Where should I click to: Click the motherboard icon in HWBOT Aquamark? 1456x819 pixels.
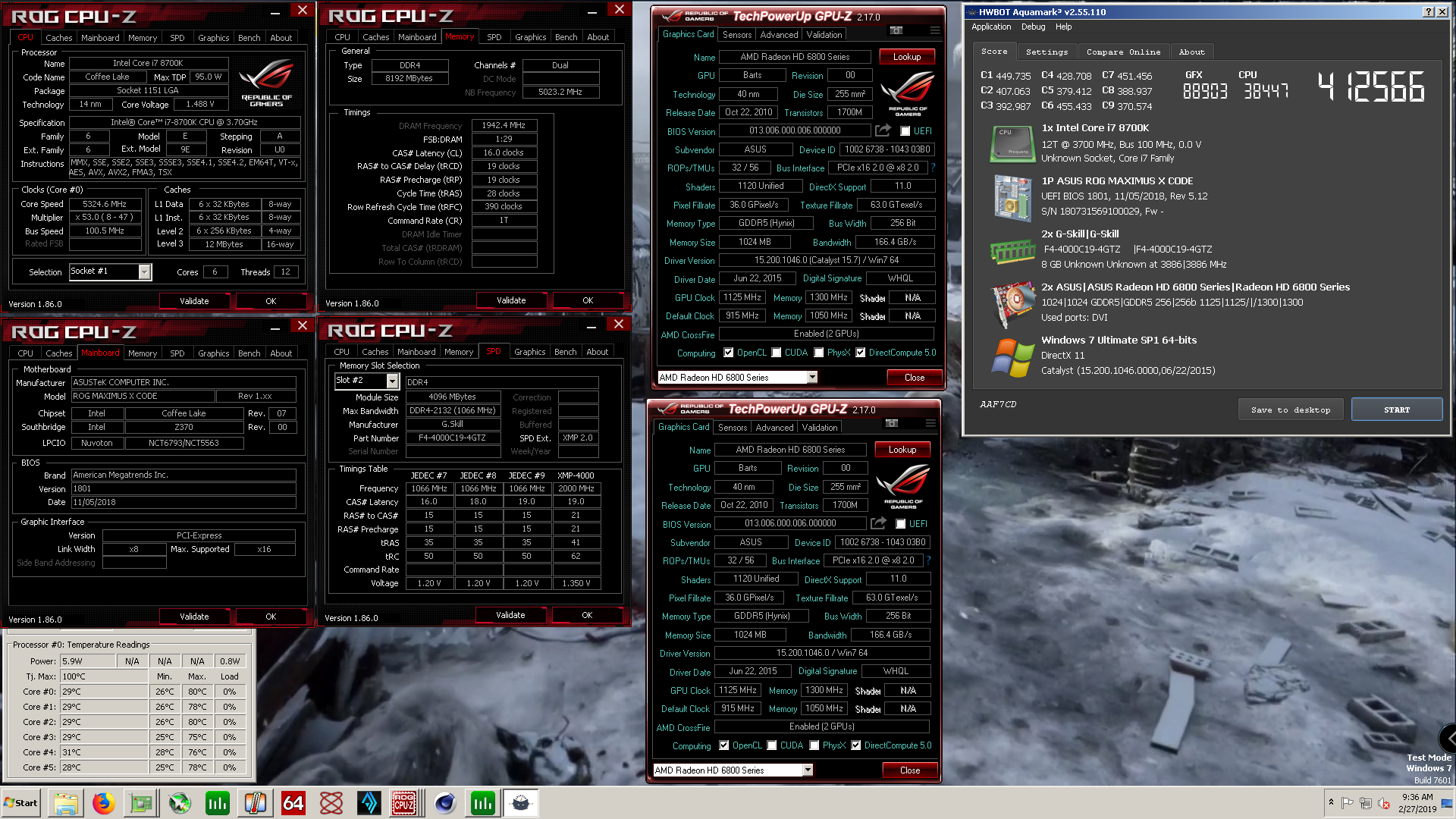tap(1012, 197)
